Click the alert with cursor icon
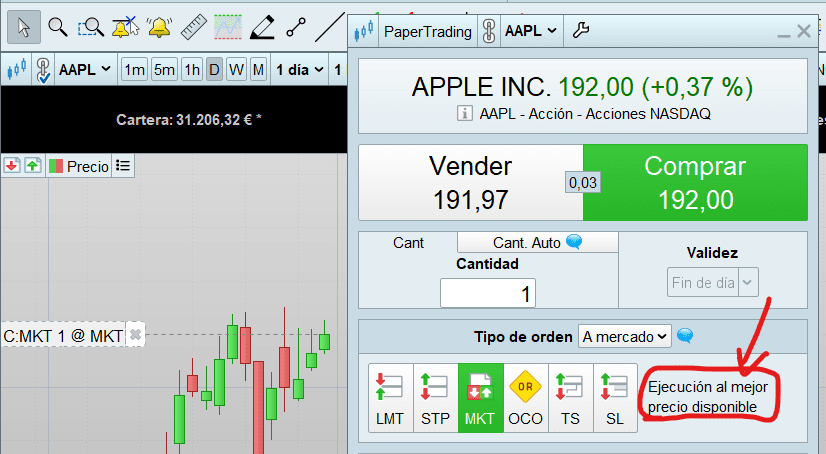This screenshot has width=826, height=454. [125, 27]
